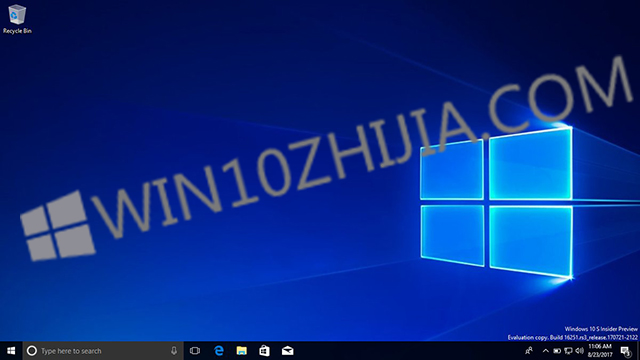
Task: Open the network status icon
Action: [x=568, y=351]
